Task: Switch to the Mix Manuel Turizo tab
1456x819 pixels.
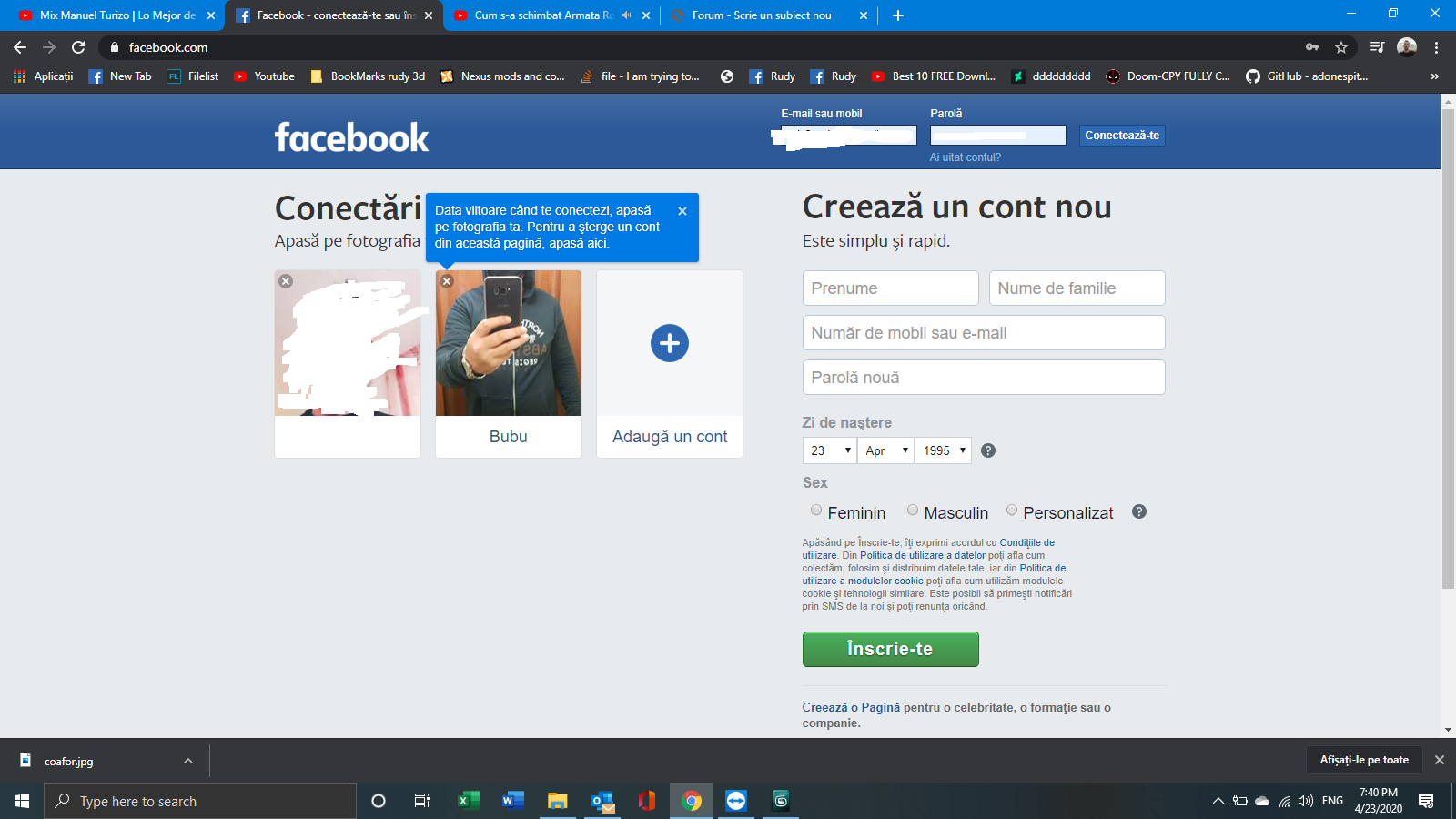Action: point(116,15)
